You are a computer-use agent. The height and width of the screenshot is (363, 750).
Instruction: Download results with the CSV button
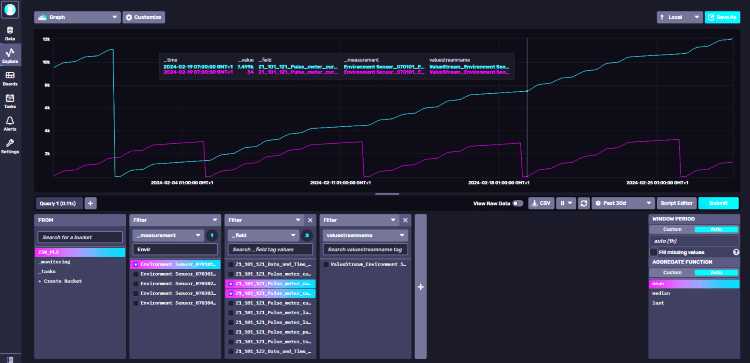[x=541, y=203]
